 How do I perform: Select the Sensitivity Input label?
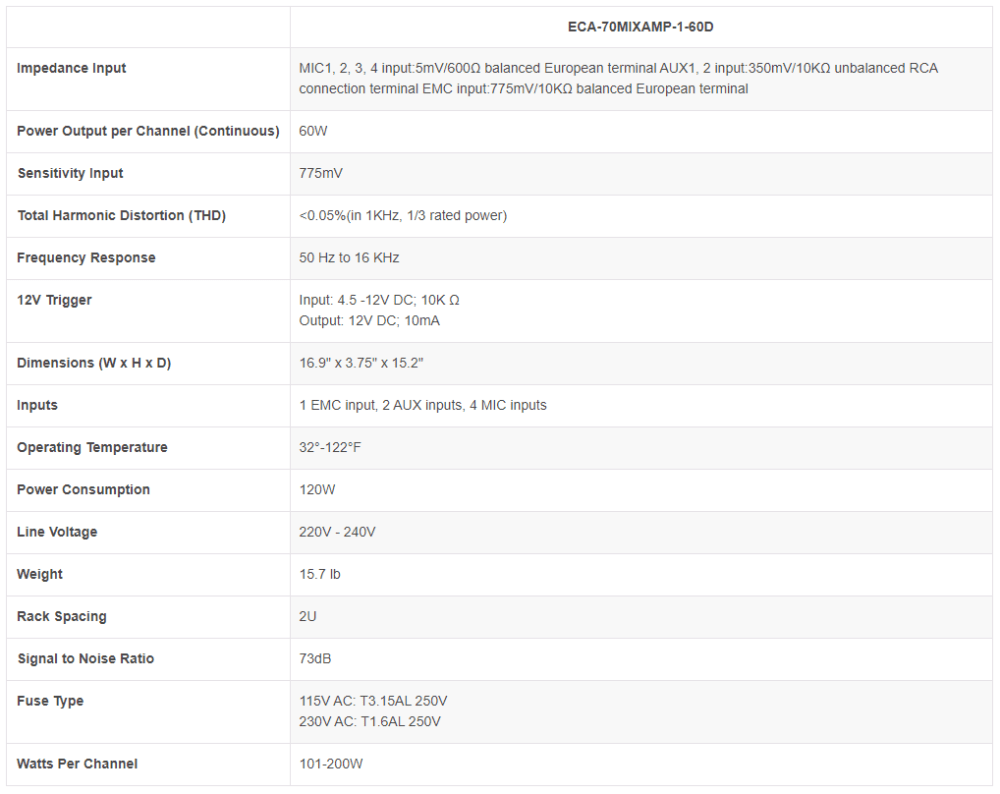pyautogui.click(x=70, y=173)
